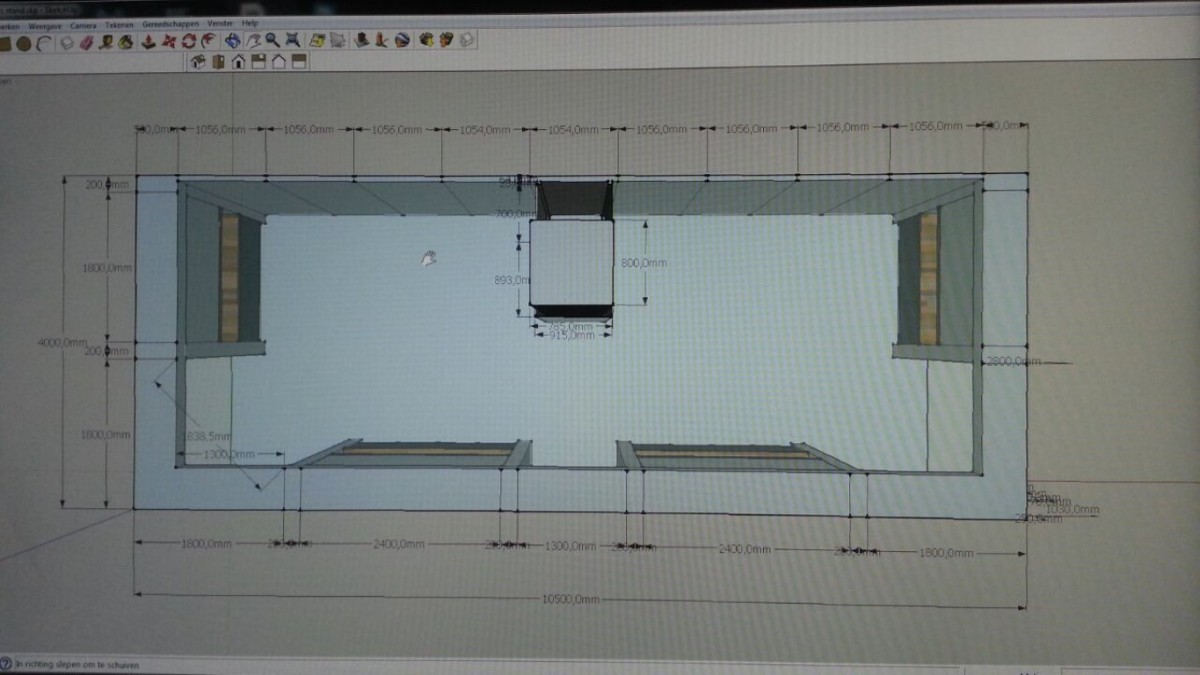The width and height of the screenshot is (1200, 675).
Task: Click the Zoom Extents tool
Action: click(x=292, y=41)
